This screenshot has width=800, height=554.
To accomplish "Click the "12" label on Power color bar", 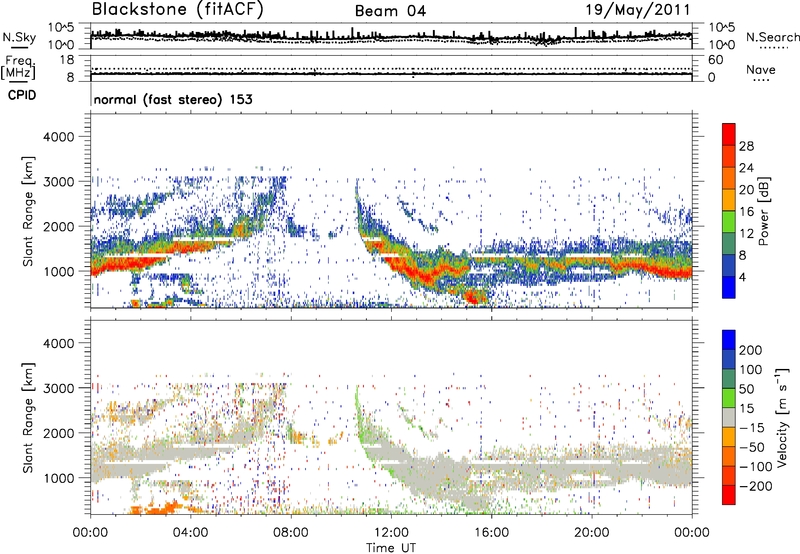I will [746, 234].
